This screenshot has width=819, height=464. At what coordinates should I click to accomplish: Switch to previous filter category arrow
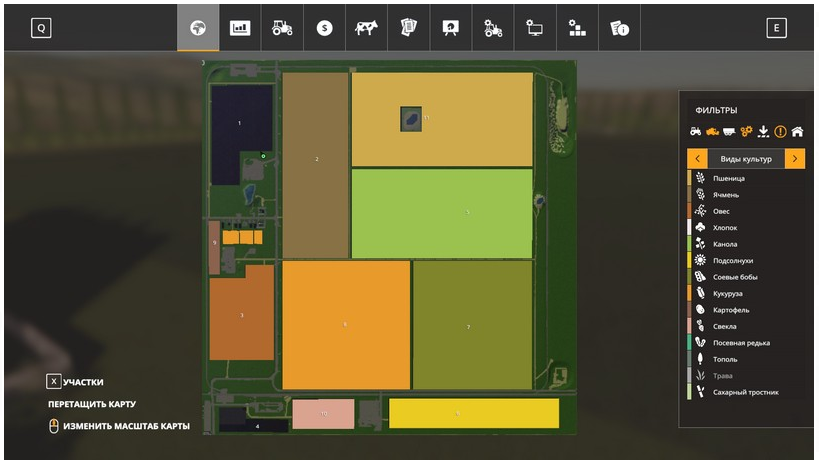point(697,158)
